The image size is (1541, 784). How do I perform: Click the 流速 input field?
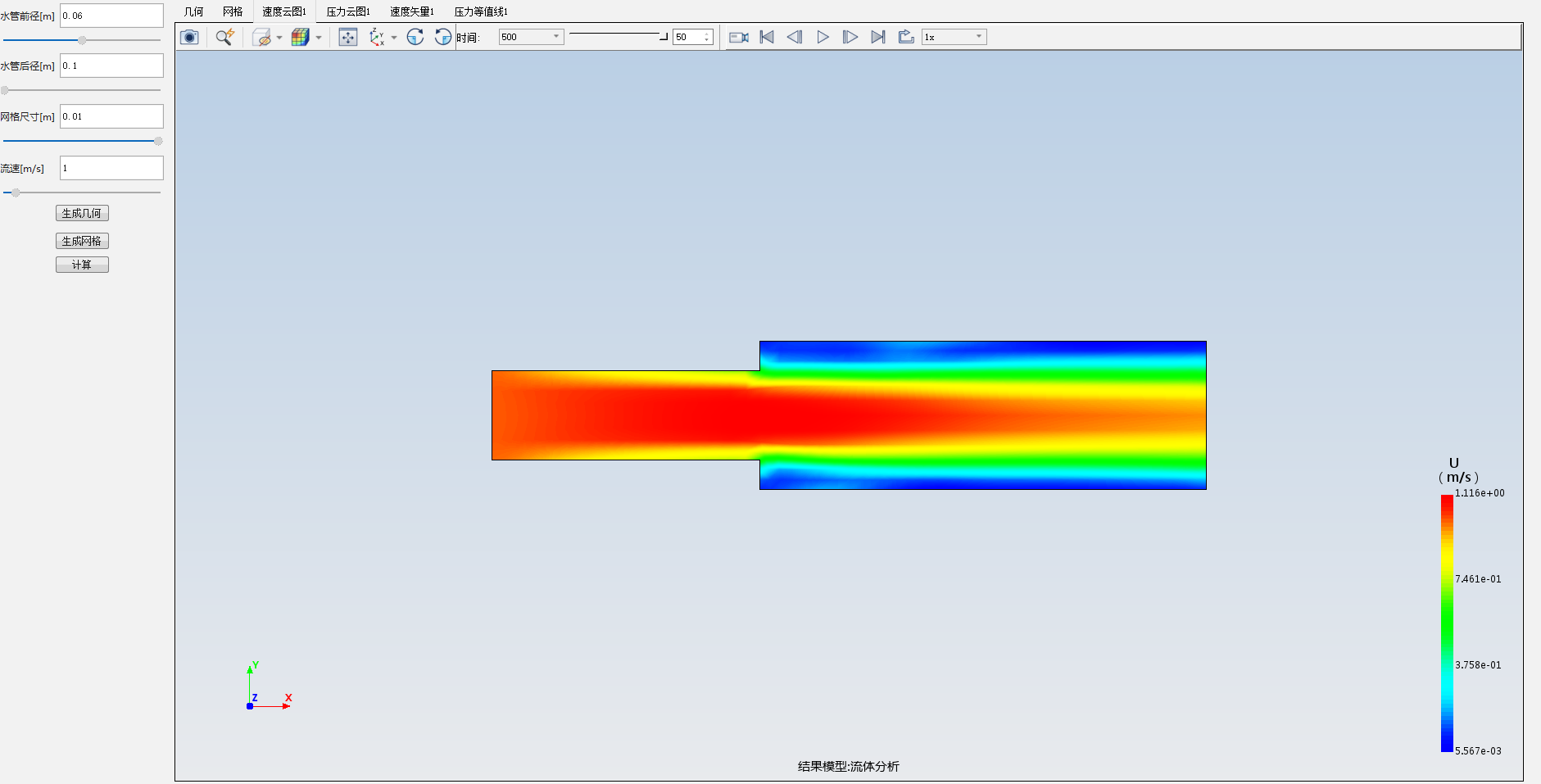pyautogui.click(x=111, y=168)
